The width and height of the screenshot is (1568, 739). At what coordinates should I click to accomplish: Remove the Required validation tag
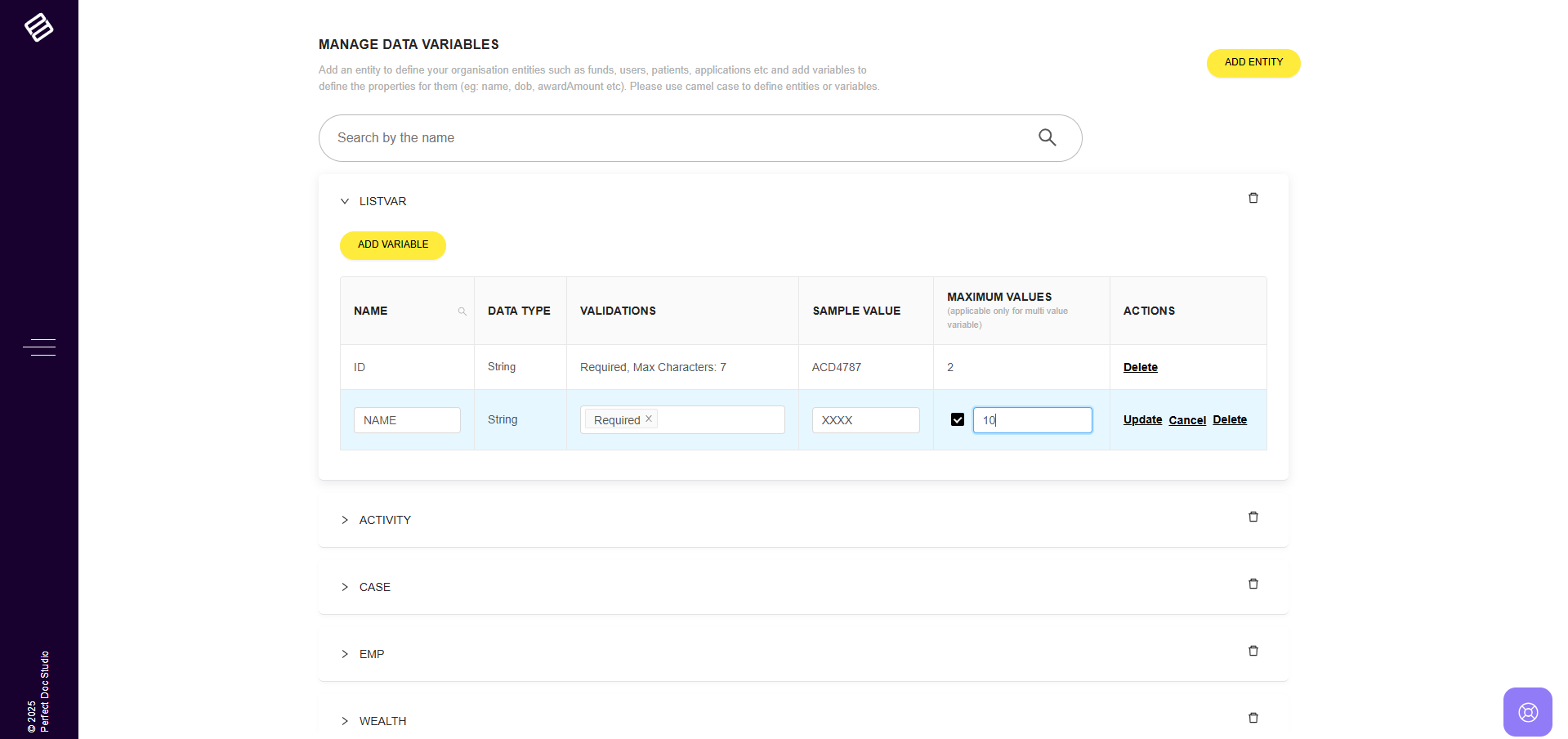(649, 419)
